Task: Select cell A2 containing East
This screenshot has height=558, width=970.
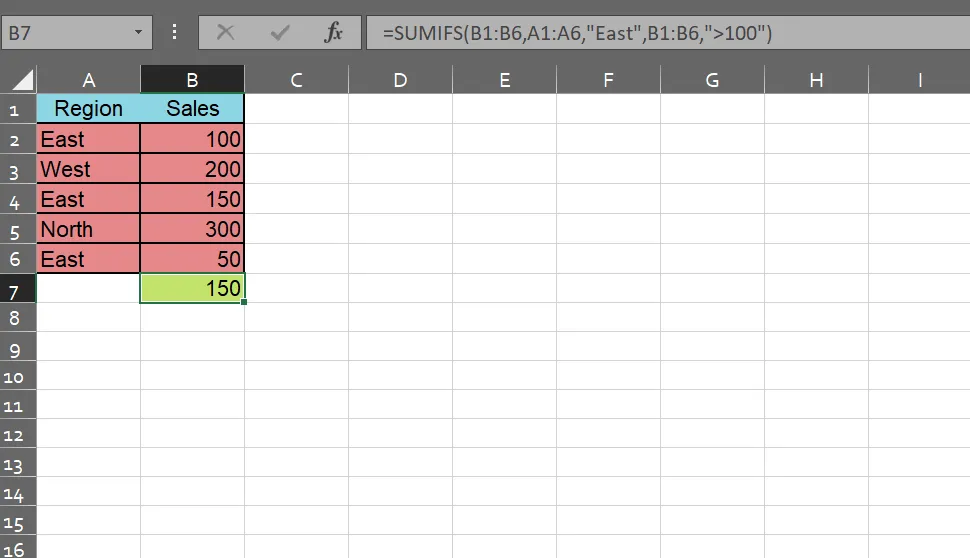Action: (x=88, y=139)
